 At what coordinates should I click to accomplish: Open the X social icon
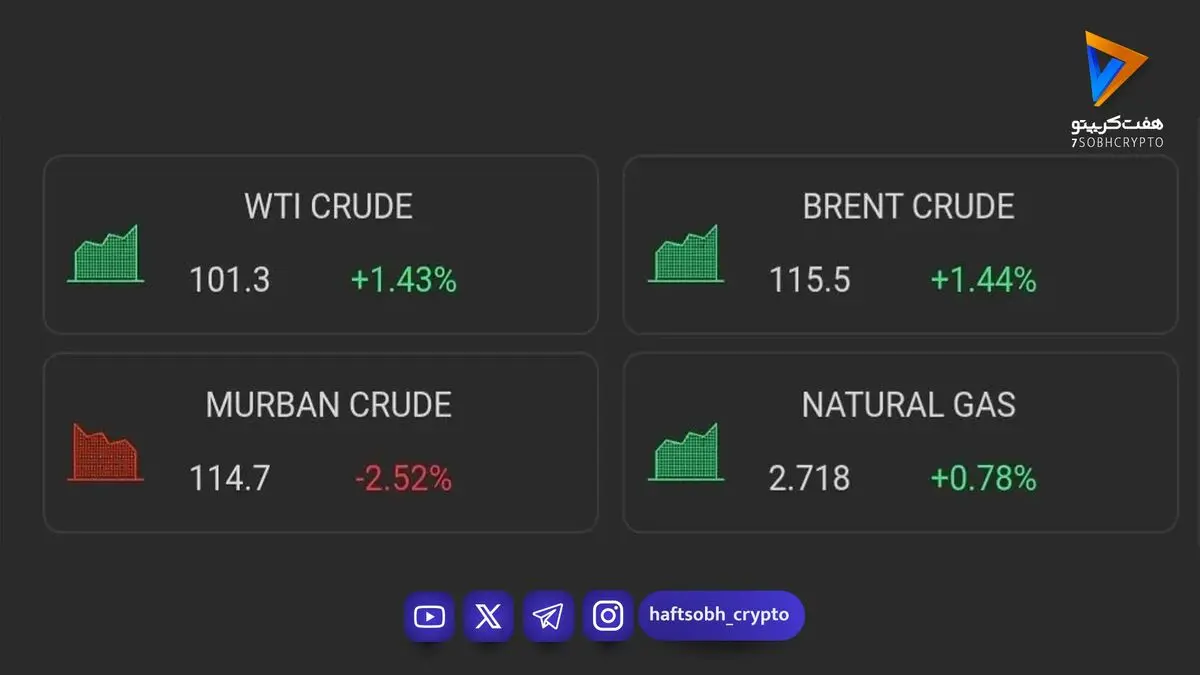pos(488,616)
